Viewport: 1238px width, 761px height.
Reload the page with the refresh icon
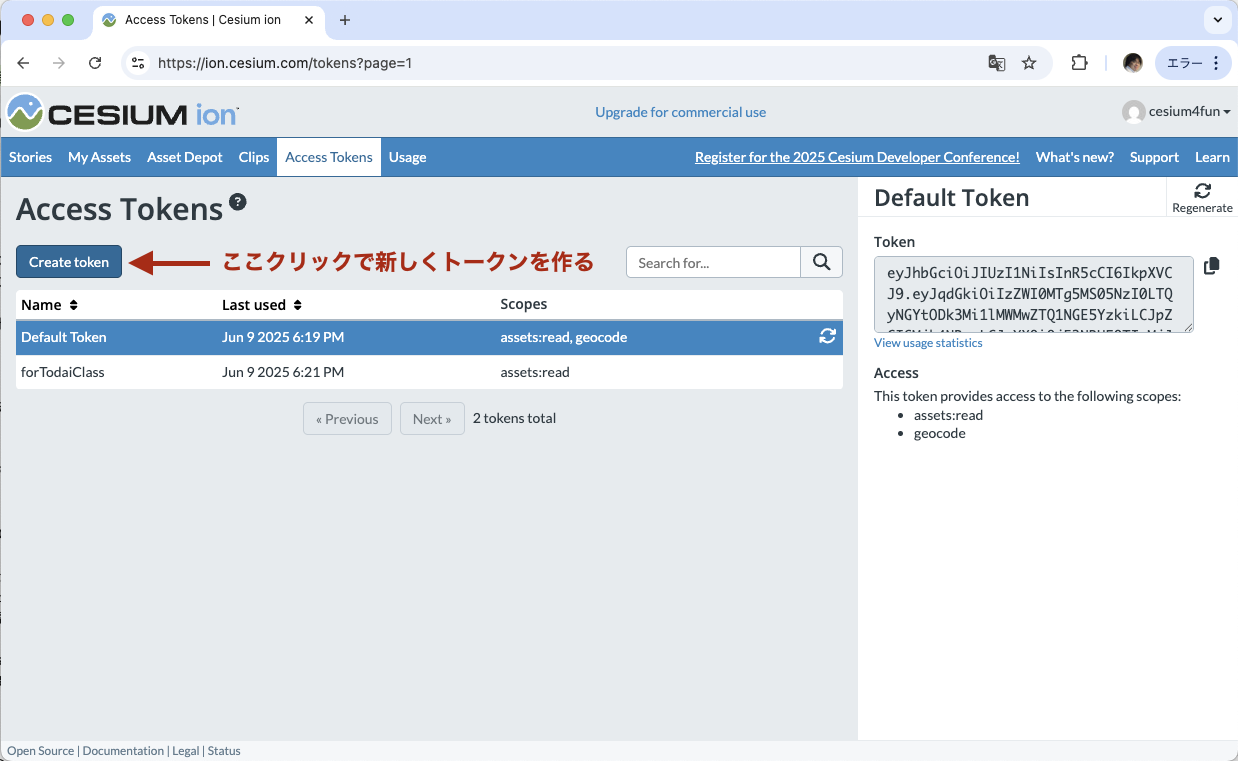[x=95, y=62]
